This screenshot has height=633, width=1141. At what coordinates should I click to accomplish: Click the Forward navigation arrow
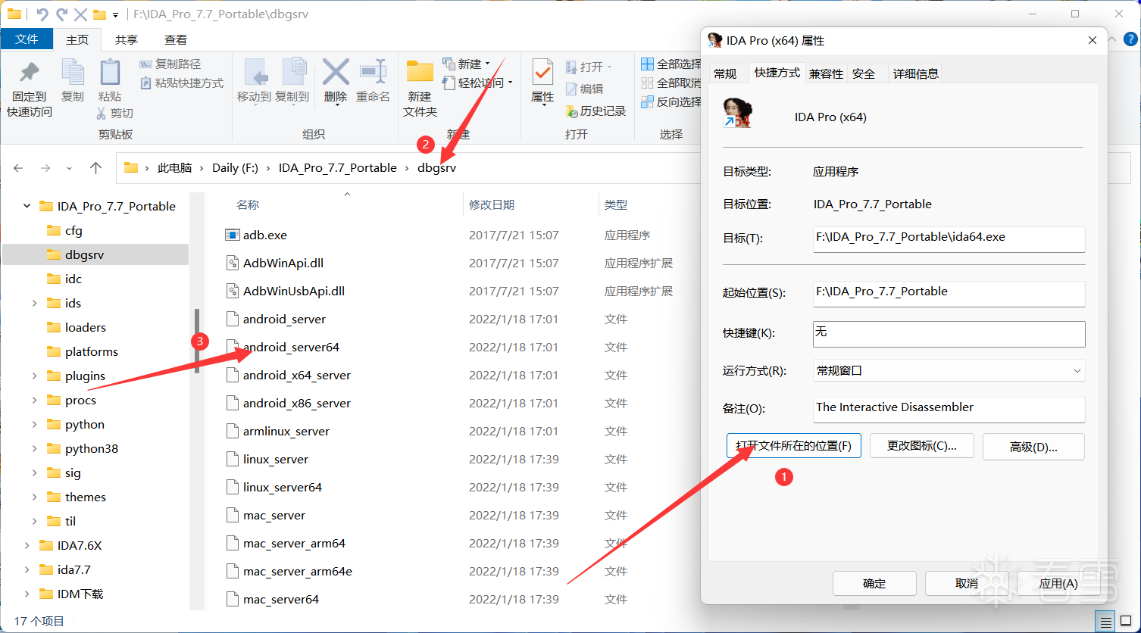[x=45, y=168]
